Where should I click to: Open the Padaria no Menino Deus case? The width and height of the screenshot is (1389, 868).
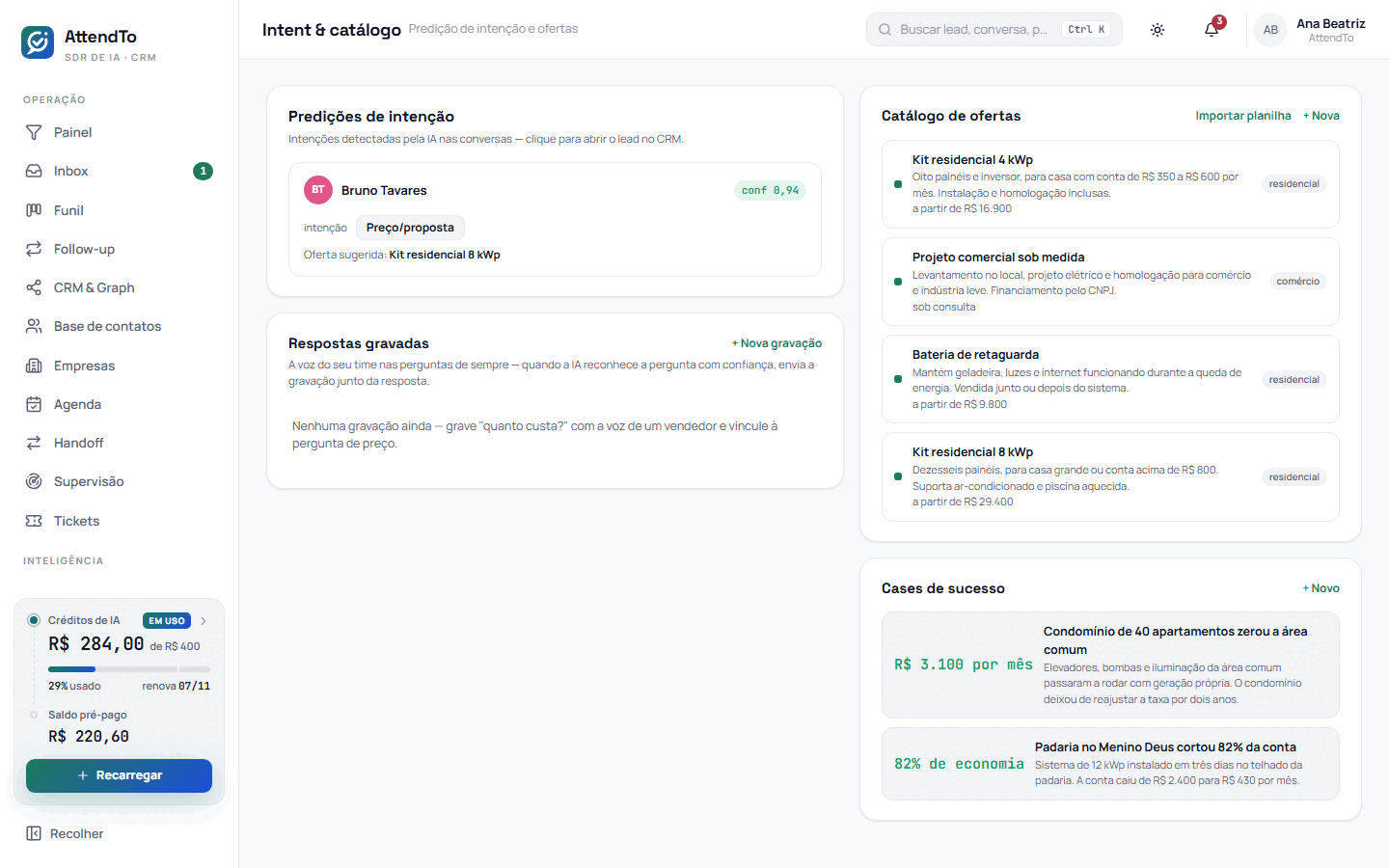coord(1110,764)
